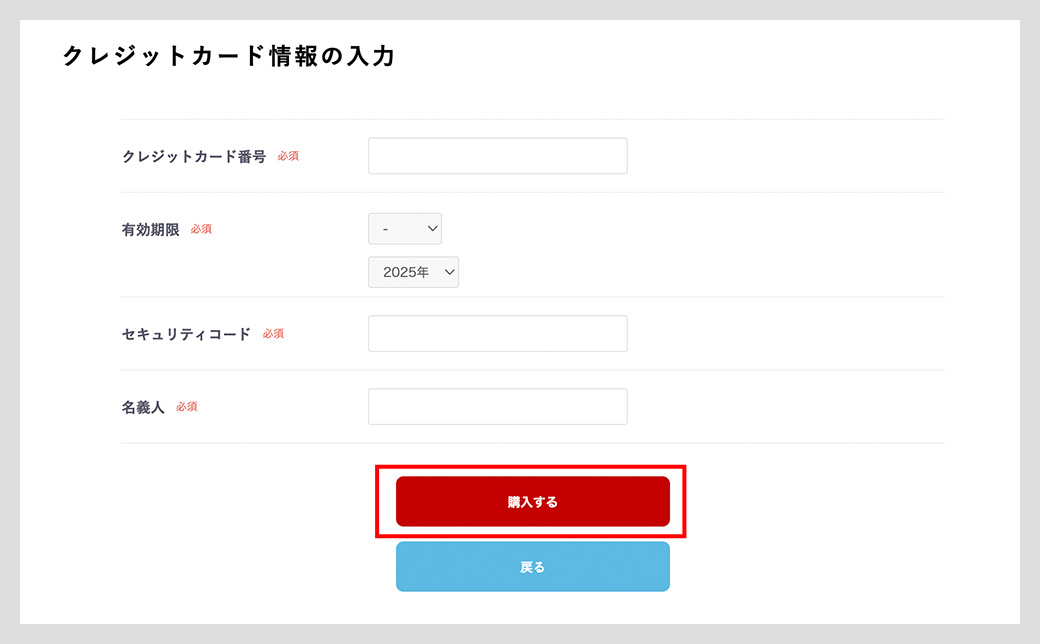Click the 有効期限 field label

tap(150, 229)
